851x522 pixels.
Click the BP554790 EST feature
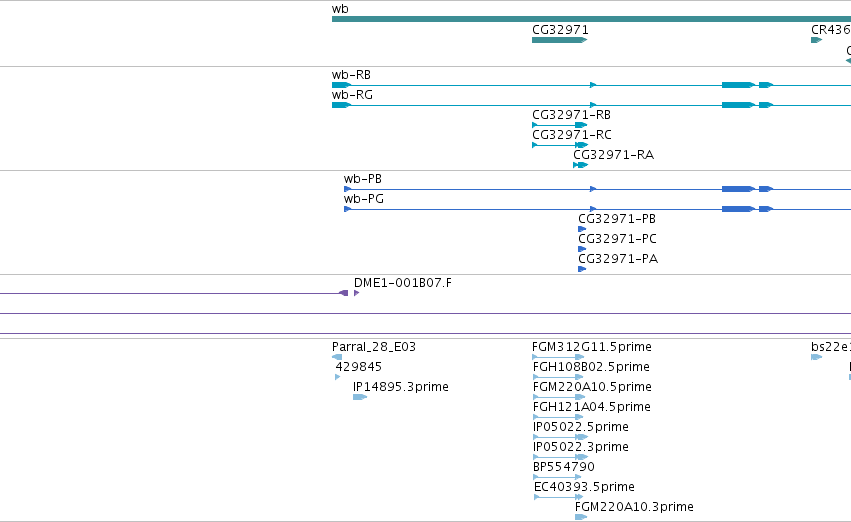pyautogui.click(x=557, y=477)
